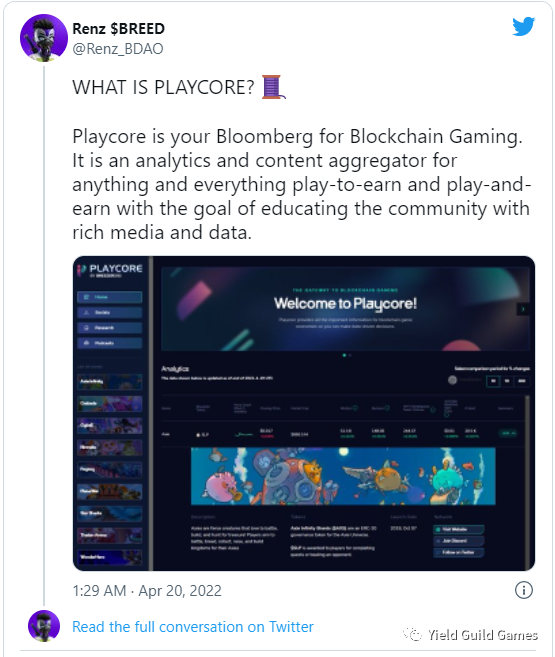
Task: Click the Twitter bird logo
Action: (x=523, y=27)
